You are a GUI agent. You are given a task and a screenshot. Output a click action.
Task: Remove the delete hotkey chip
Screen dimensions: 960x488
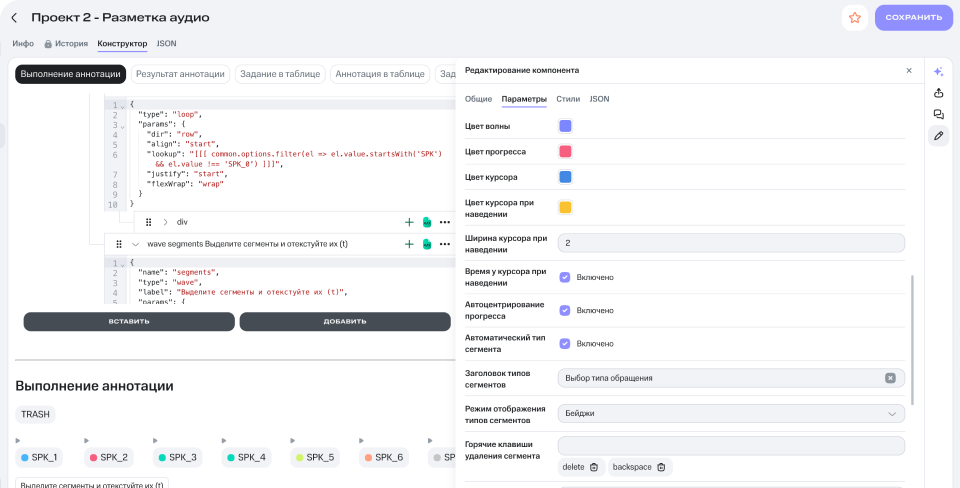(593, 467)
